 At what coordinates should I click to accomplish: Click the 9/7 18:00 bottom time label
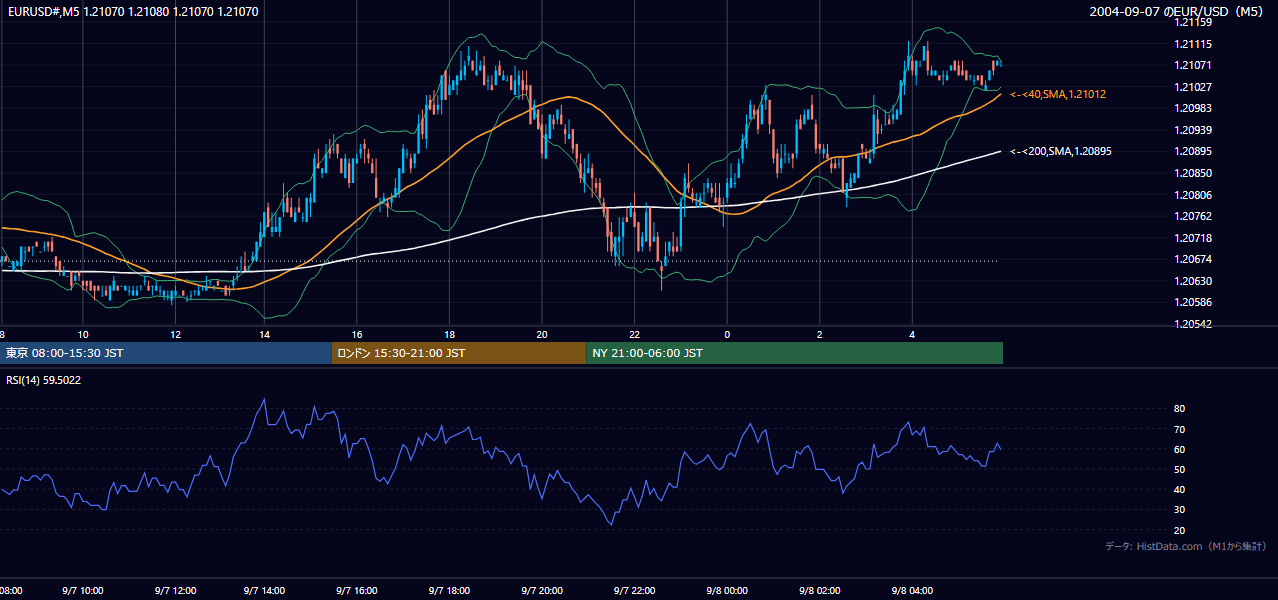coord(449,591)
